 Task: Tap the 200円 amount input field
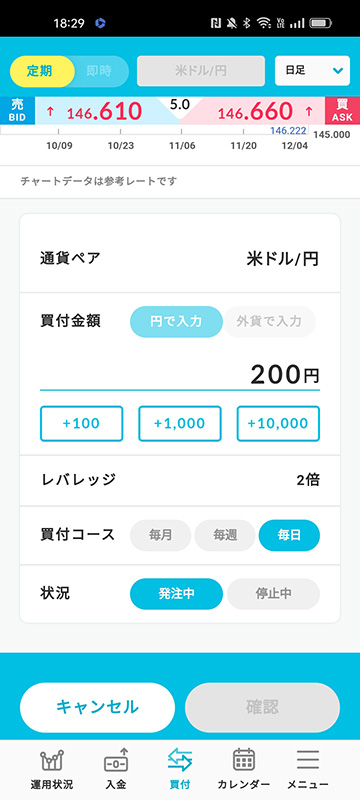pos(180,376)
